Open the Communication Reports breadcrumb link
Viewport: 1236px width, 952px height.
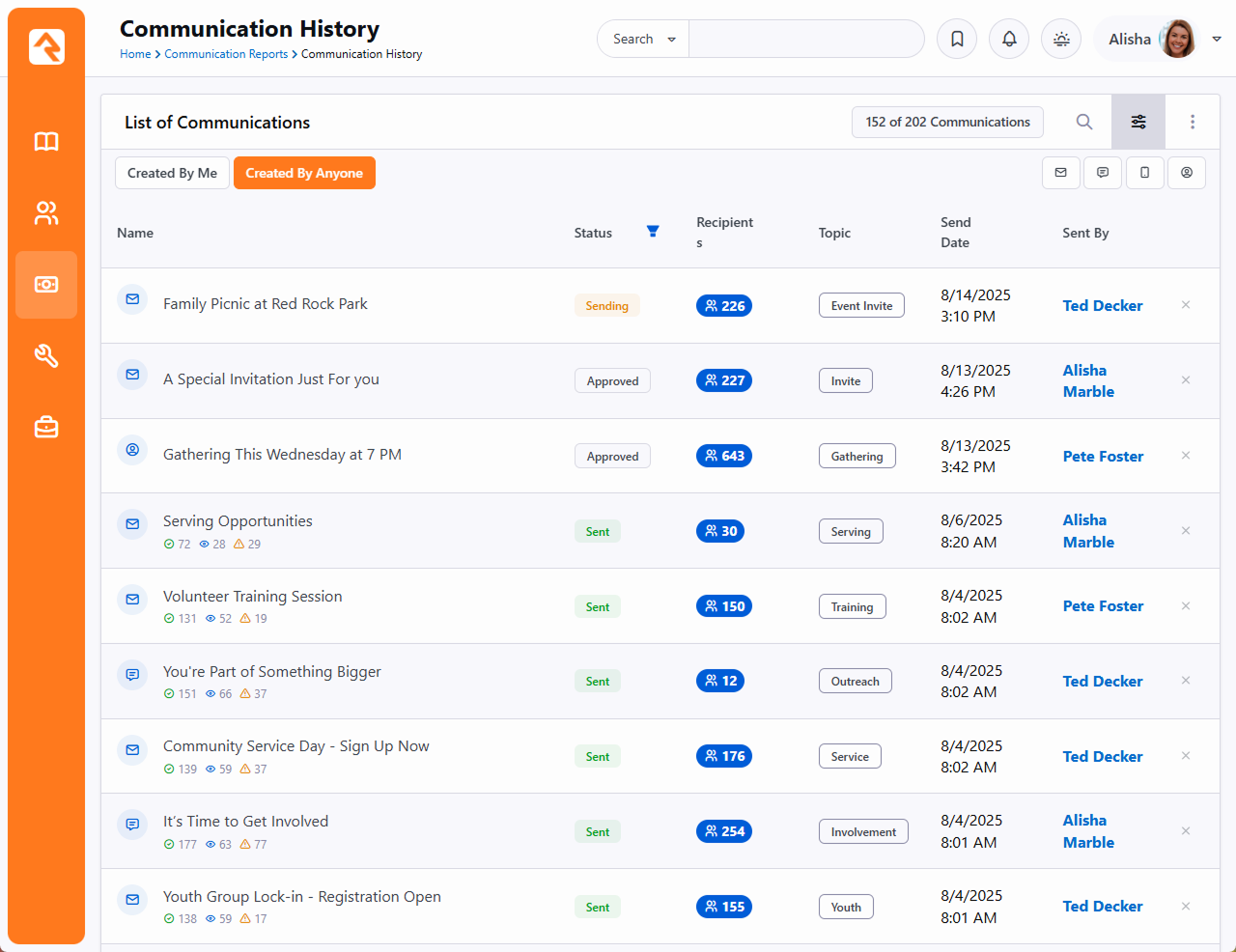point(226,54)
